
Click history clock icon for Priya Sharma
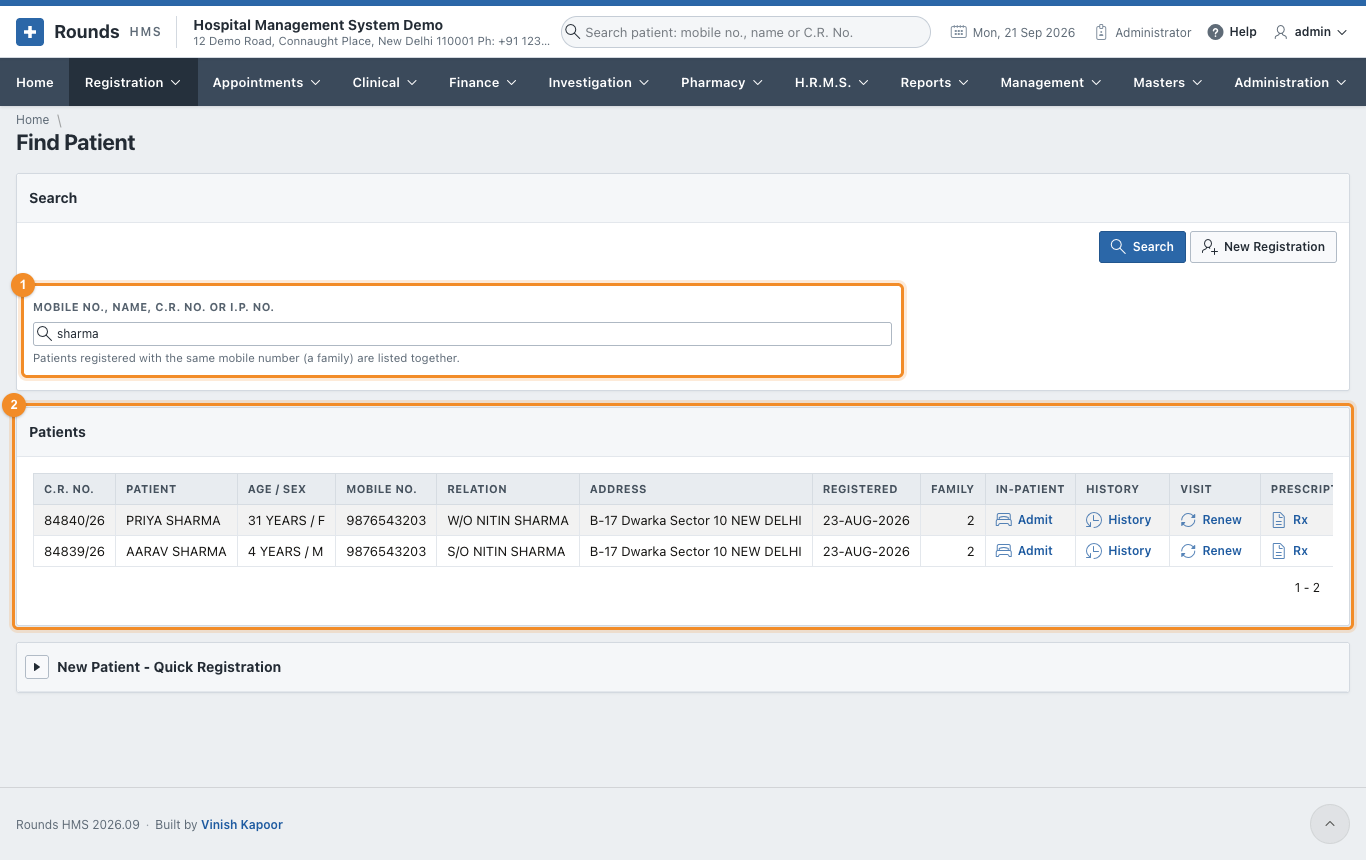(1094, 520)
